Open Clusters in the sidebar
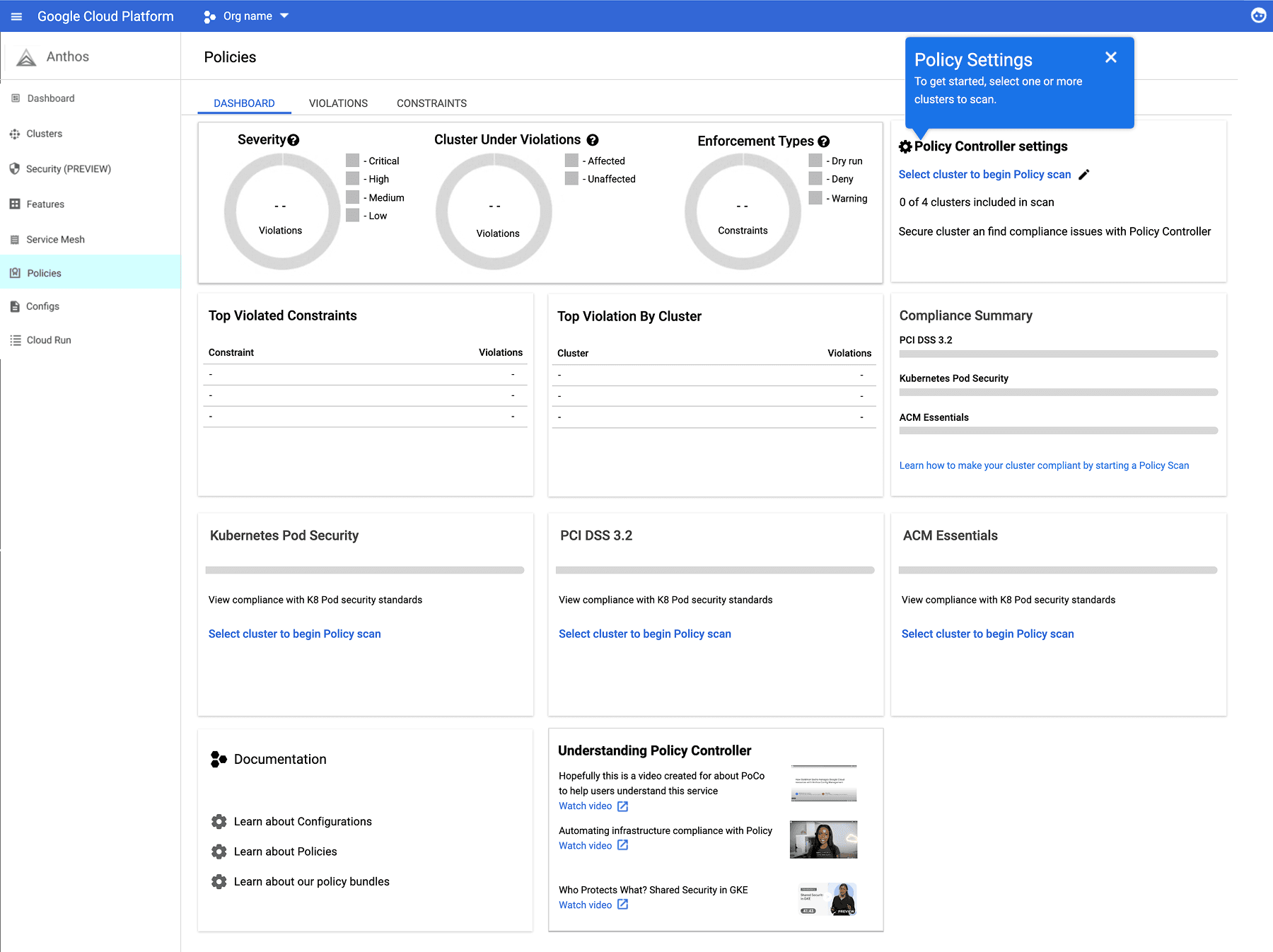Screen dimensions: 1273x952 (x=45, y=134)
